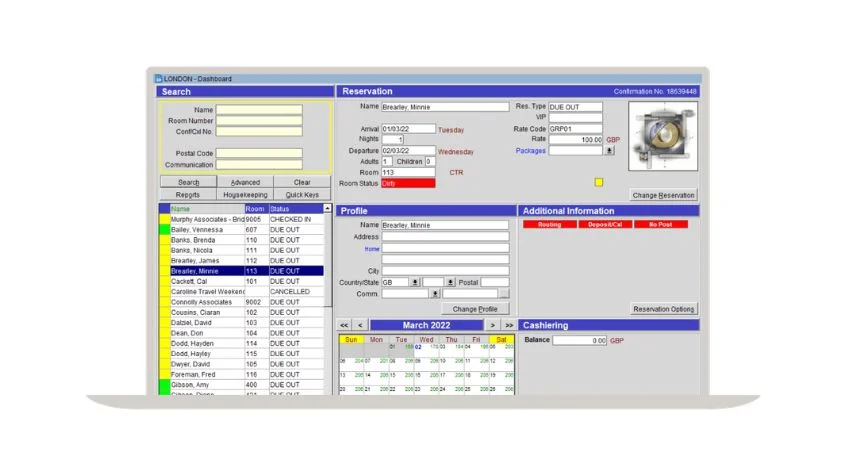Click the red Deposit/Cxl indicator
This screenshot has width=847, height=460.
[605, 224]
